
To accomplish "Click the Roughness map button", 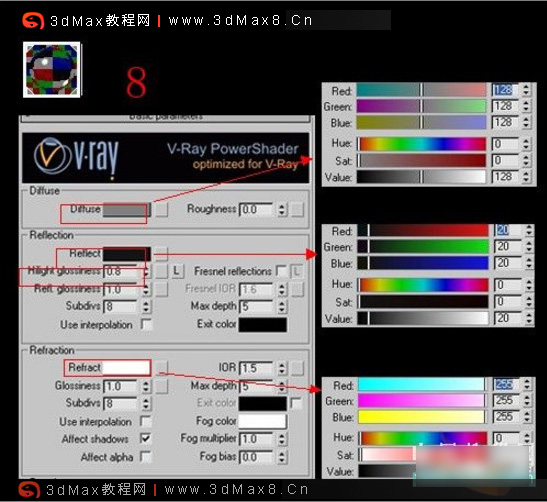I will point(298,210).
